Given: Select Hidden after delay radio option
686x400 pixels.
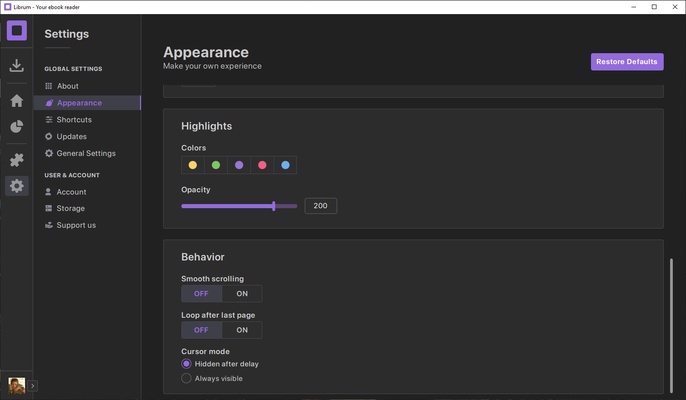Looking at the screenshot, I should point(186,364).
